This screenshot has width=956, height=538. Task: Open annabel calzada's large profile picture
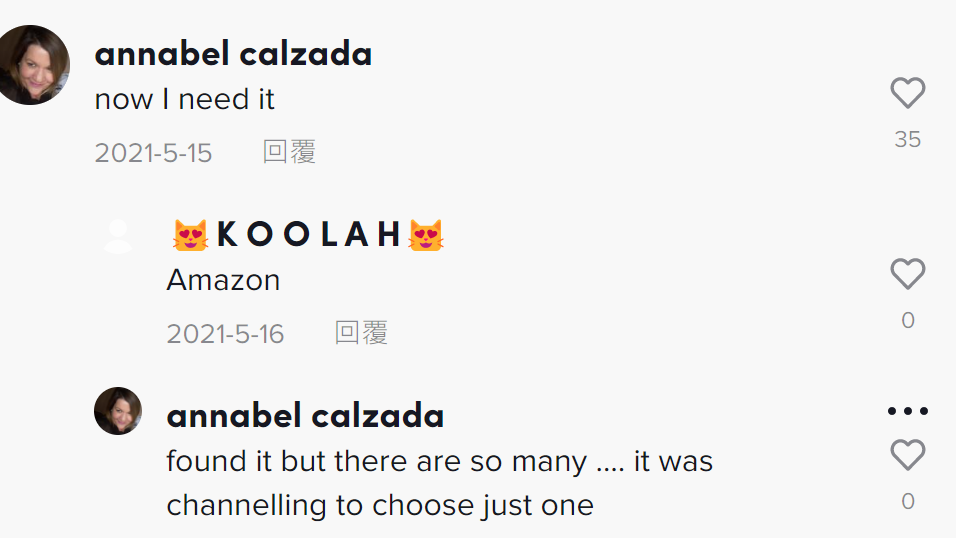coord(31,65)
